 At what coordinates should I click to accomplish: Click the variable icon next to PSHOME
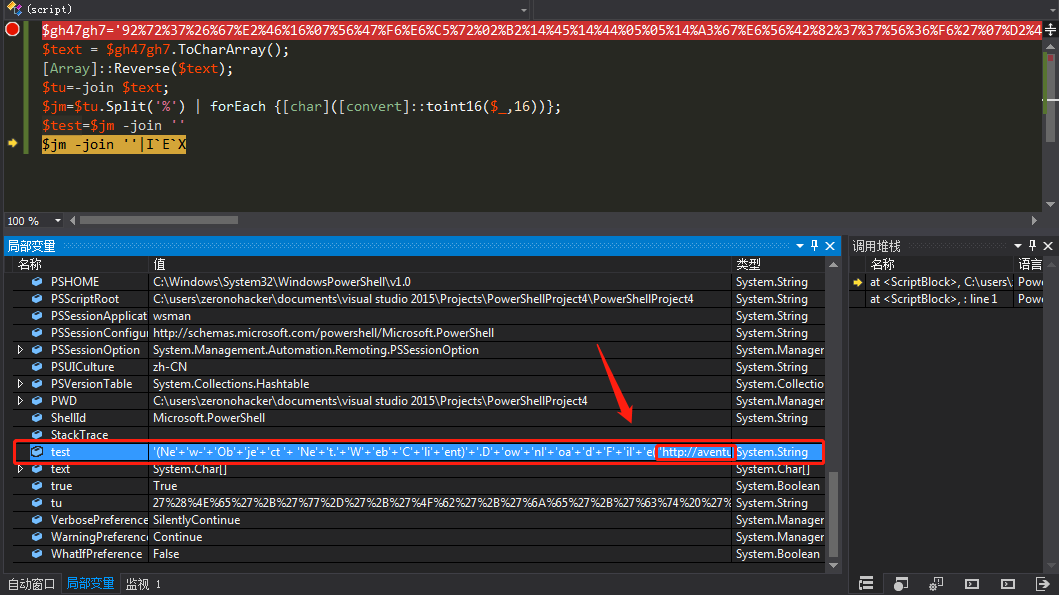[37, 282]
